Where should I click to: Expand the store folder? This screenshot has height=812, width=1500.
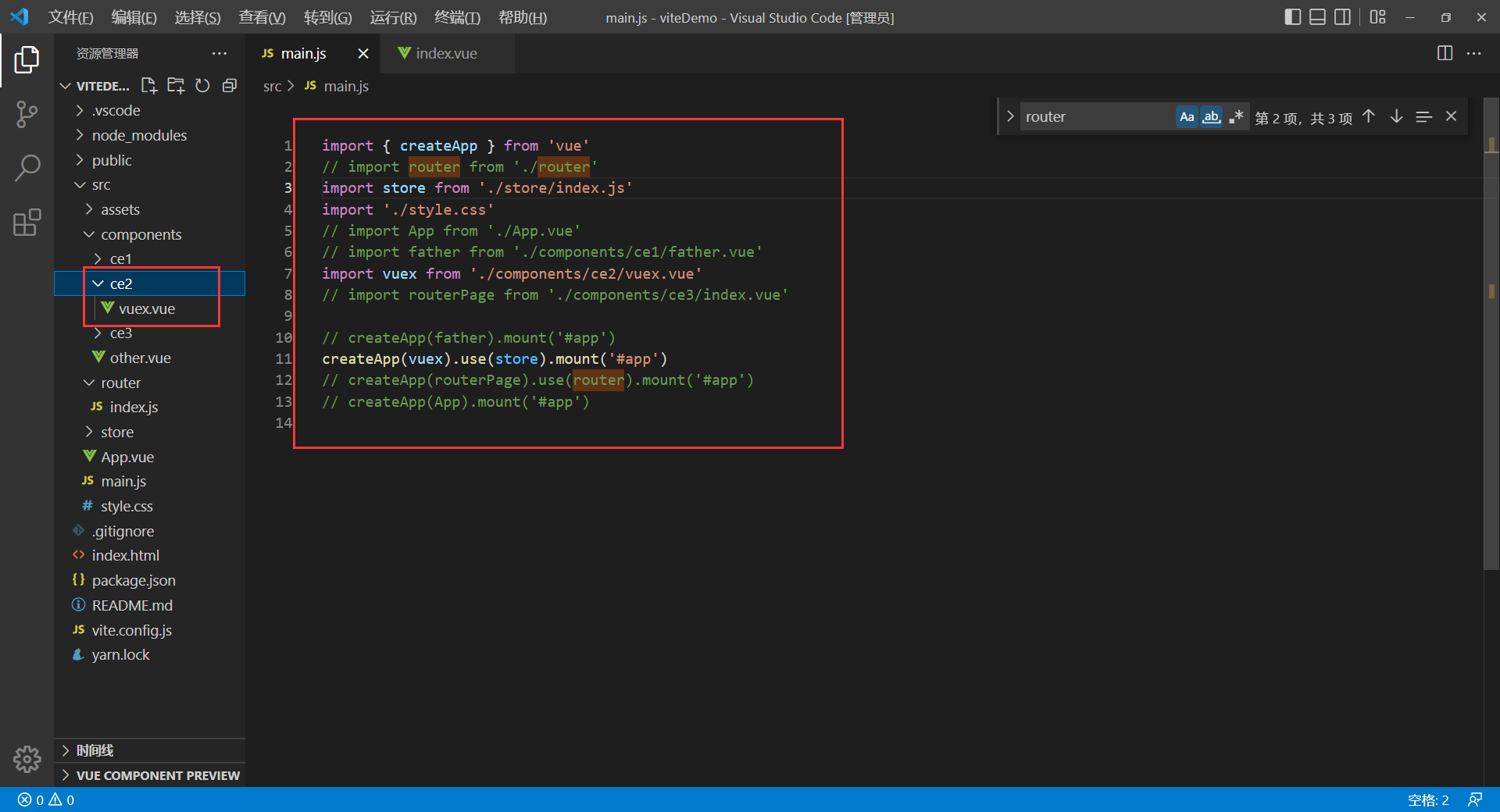point(150,432)
